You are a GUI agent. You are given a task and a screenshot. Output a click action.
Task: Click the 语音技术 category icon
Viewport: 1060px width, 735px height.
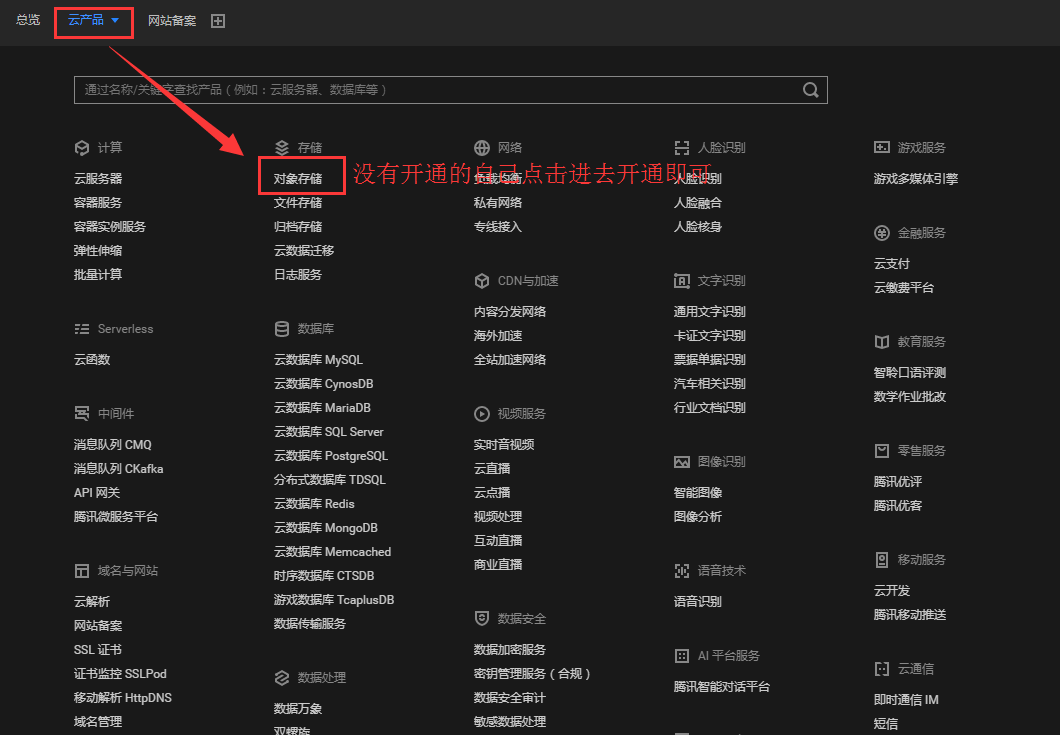tap(682, 571)
